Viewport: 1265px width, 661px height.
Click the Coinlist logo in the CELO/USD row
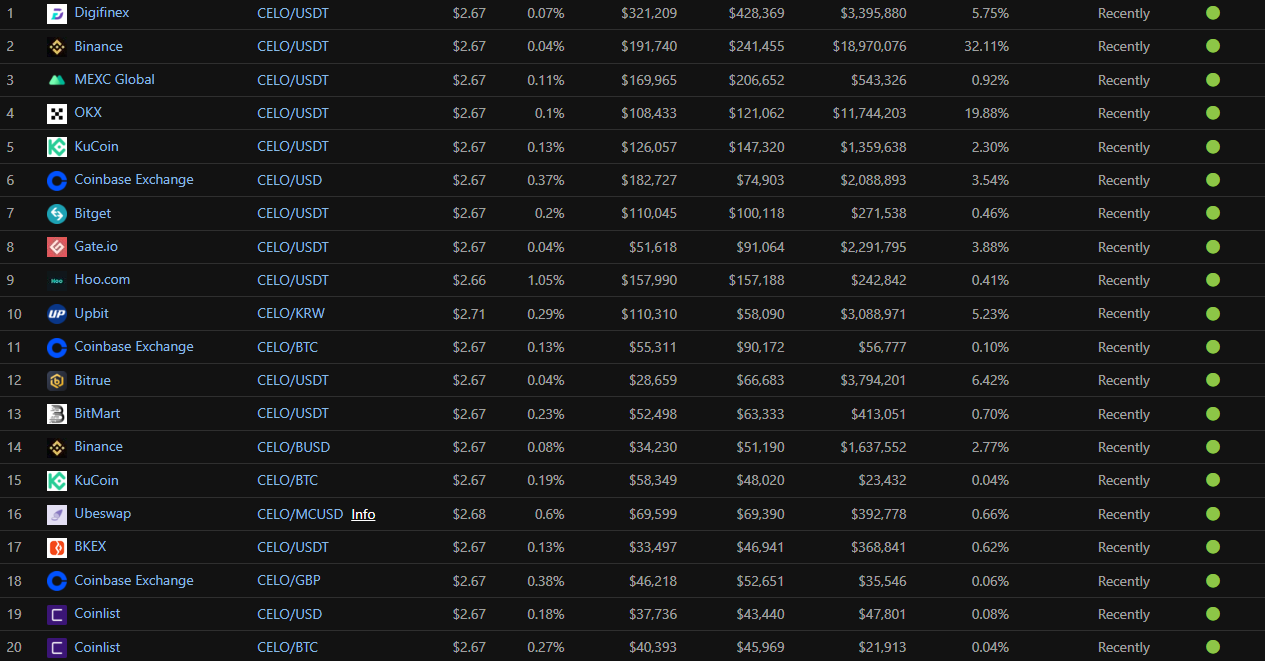click(57, 614)
